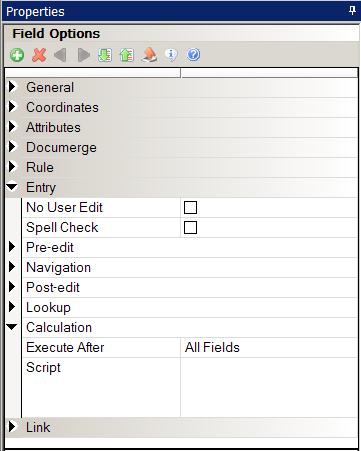
Task: Open the info speech bubble icon
Action: tap(171, 55)
